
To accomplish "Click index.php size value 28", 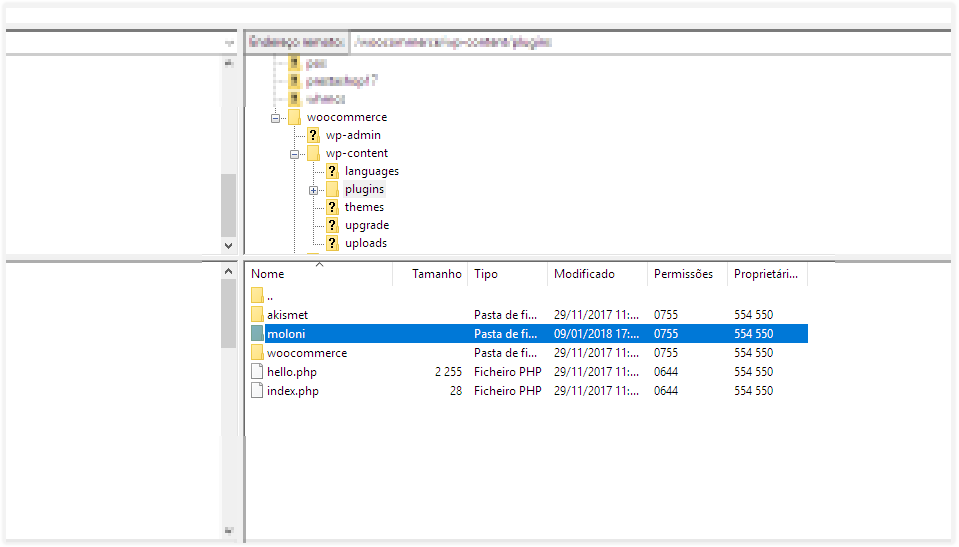I will [456, 390].
